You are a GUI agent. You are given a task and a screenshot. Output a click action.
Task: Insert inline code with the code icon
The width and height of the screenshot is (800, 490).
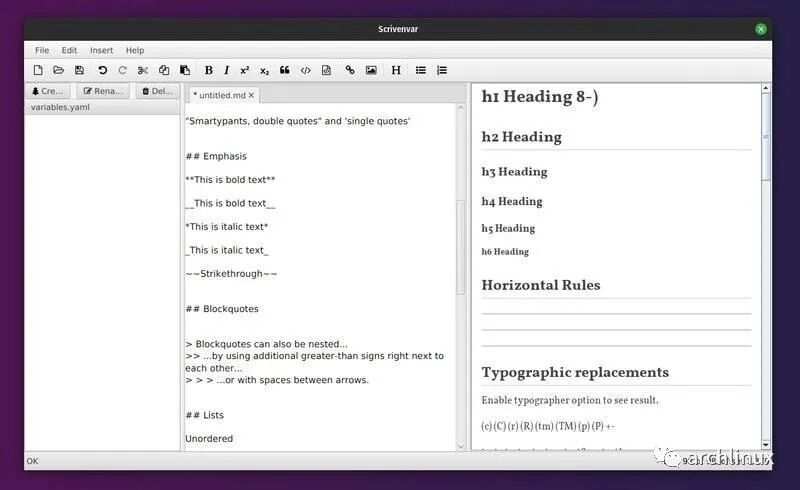click(306, 70)
